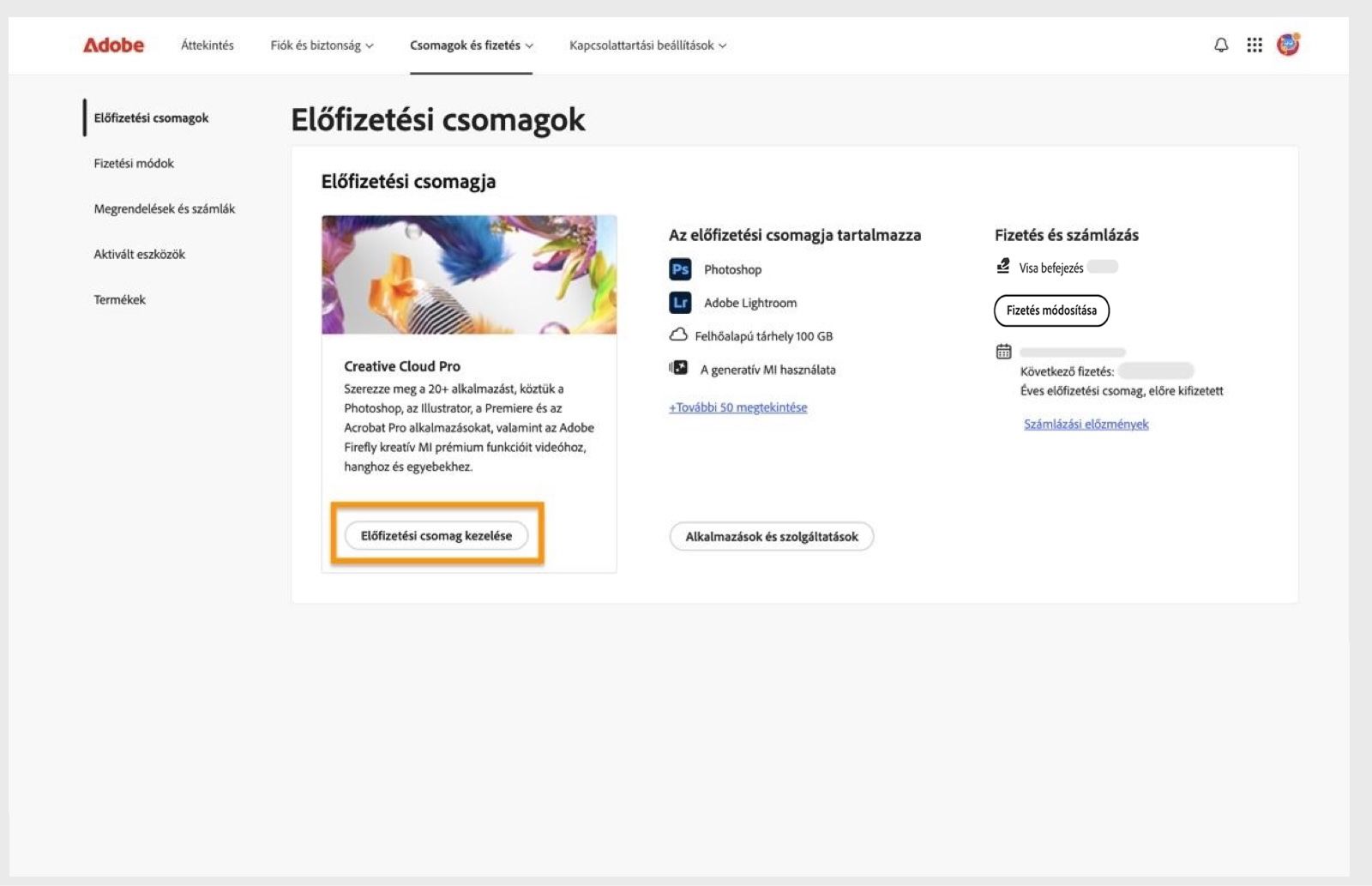This screenshot has height=886, width=1372.
Task: Click the Adobe logo
Action: coord(113,45)
